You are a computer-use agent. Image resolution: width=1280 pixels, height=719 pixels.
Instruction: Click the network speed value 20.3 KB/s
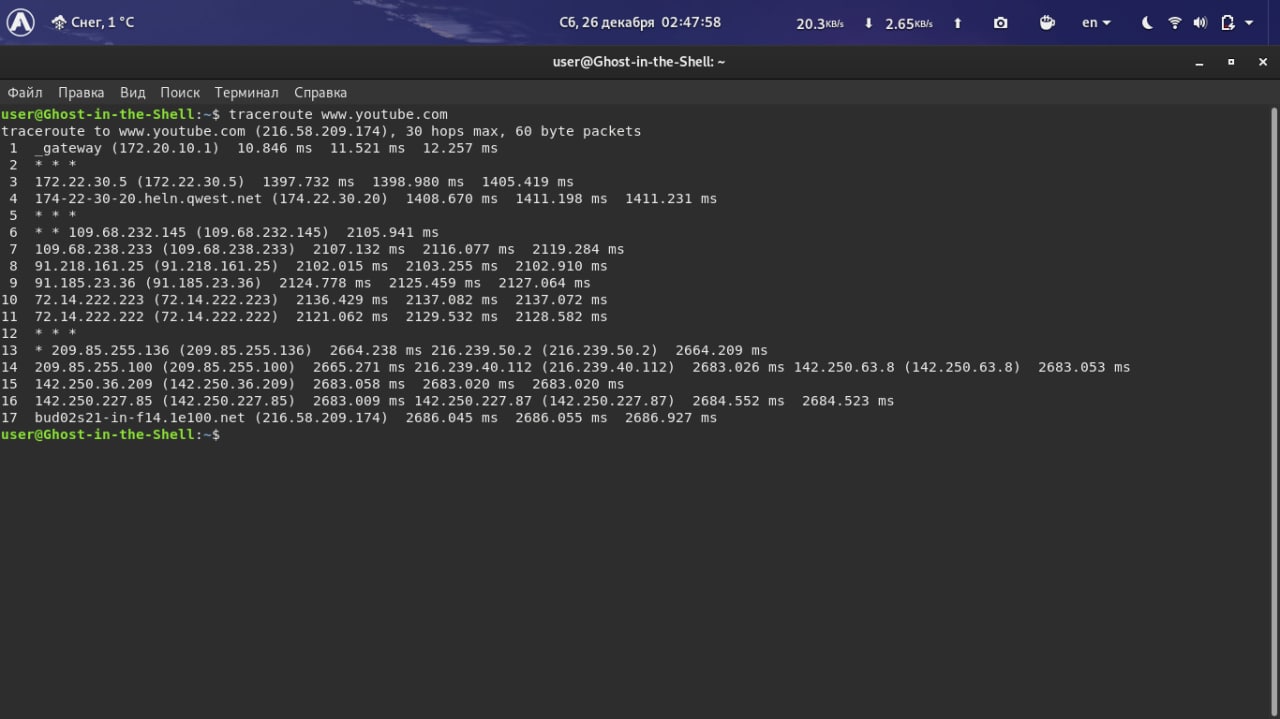tap(822, 23)
